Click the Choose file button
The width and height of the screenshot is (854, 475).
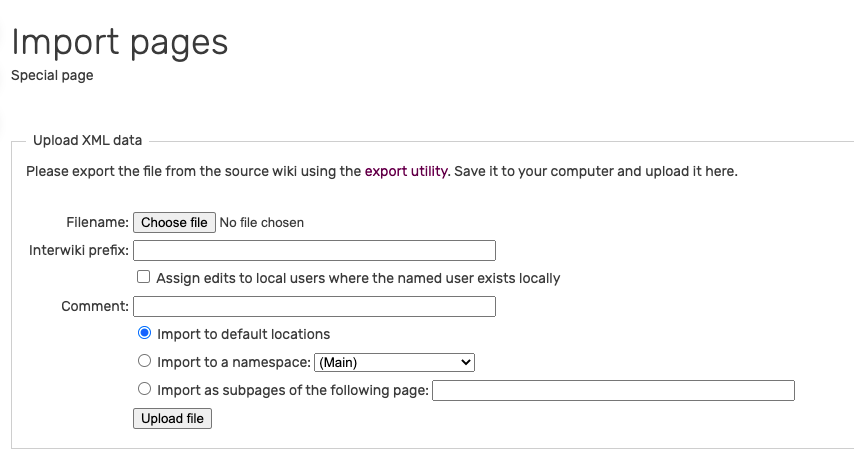pyautogui.click(x=174, y=222)
